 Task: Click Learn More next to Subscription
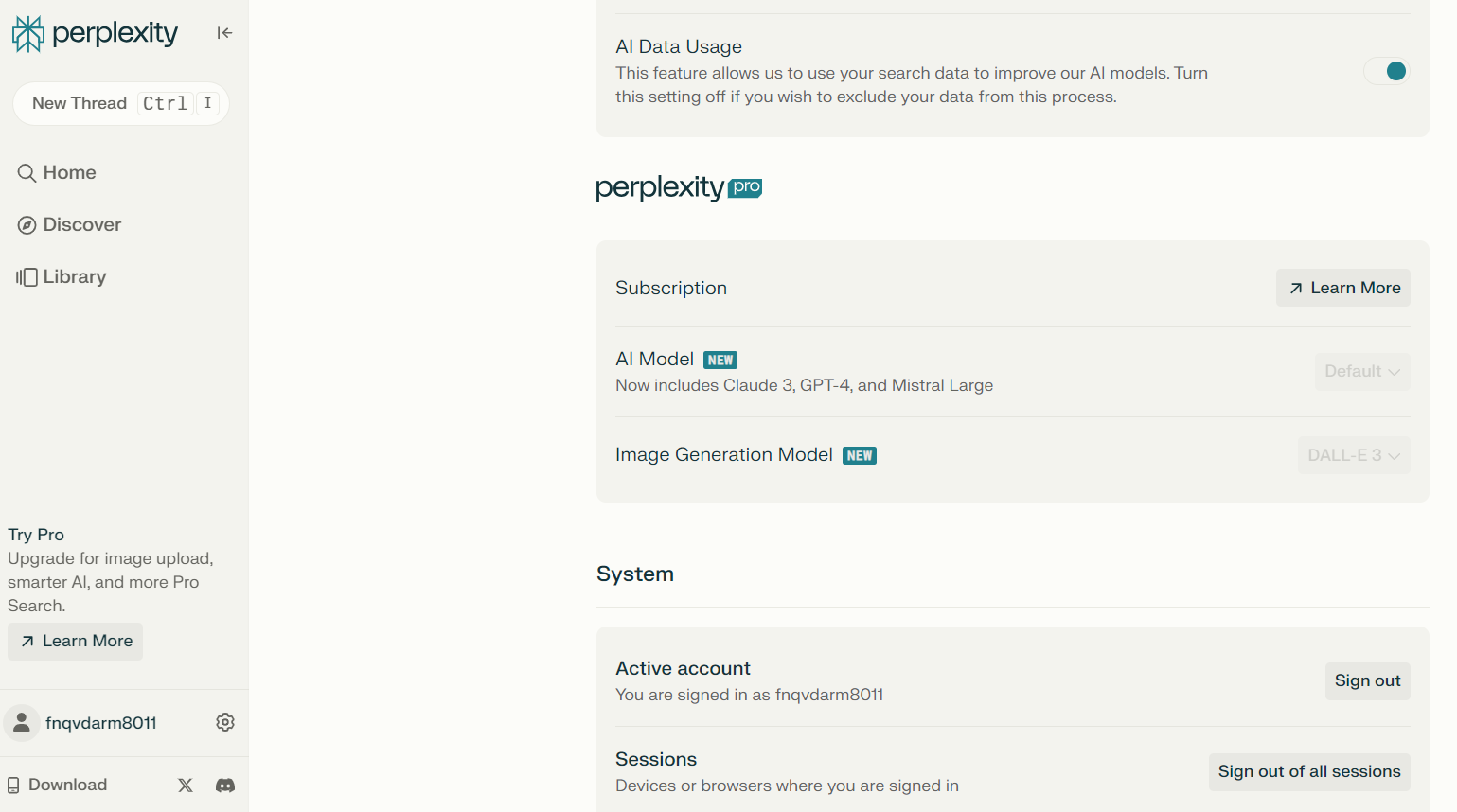click(1343, 288)
